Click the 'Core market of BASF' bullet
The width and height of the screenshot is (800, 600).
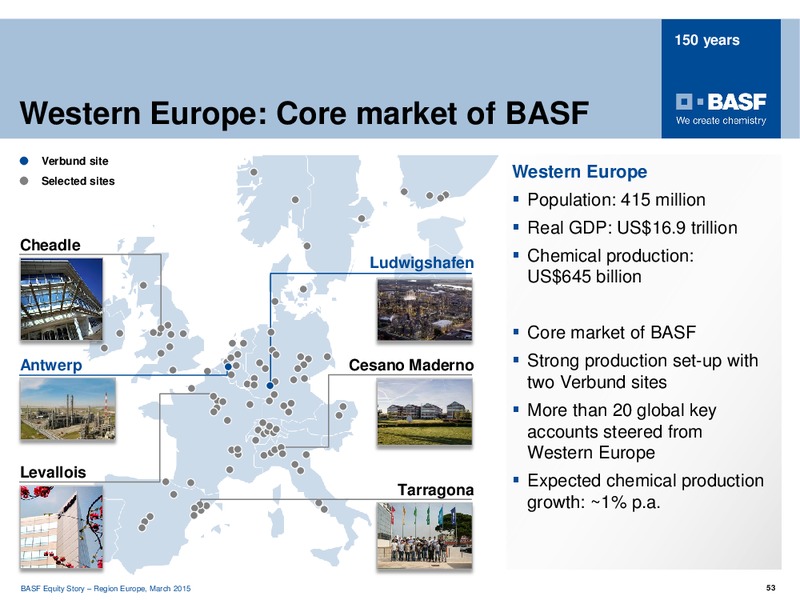(x=611, y=333)
